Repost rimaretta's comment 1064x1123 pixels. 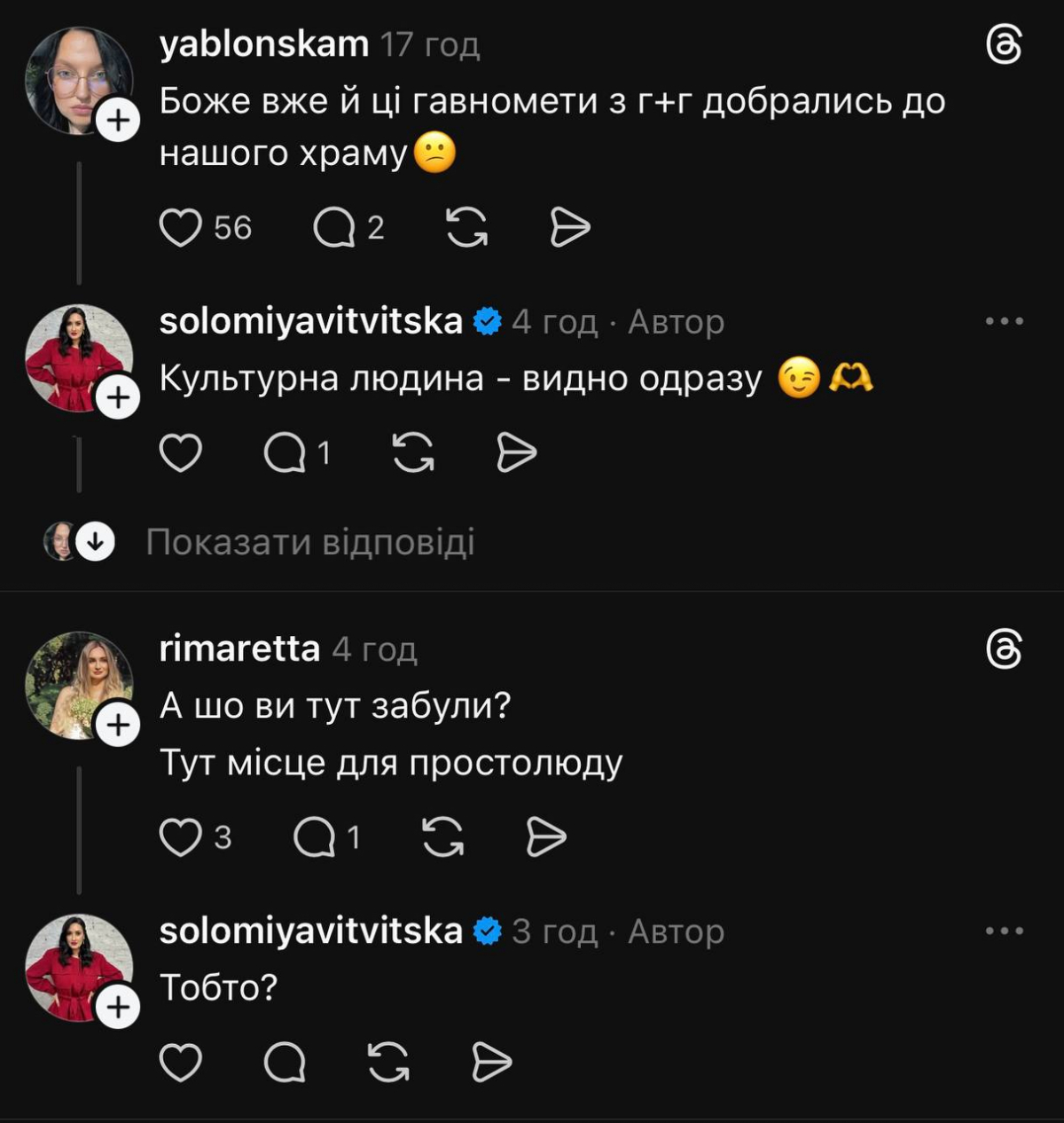(x=443, y=837)
